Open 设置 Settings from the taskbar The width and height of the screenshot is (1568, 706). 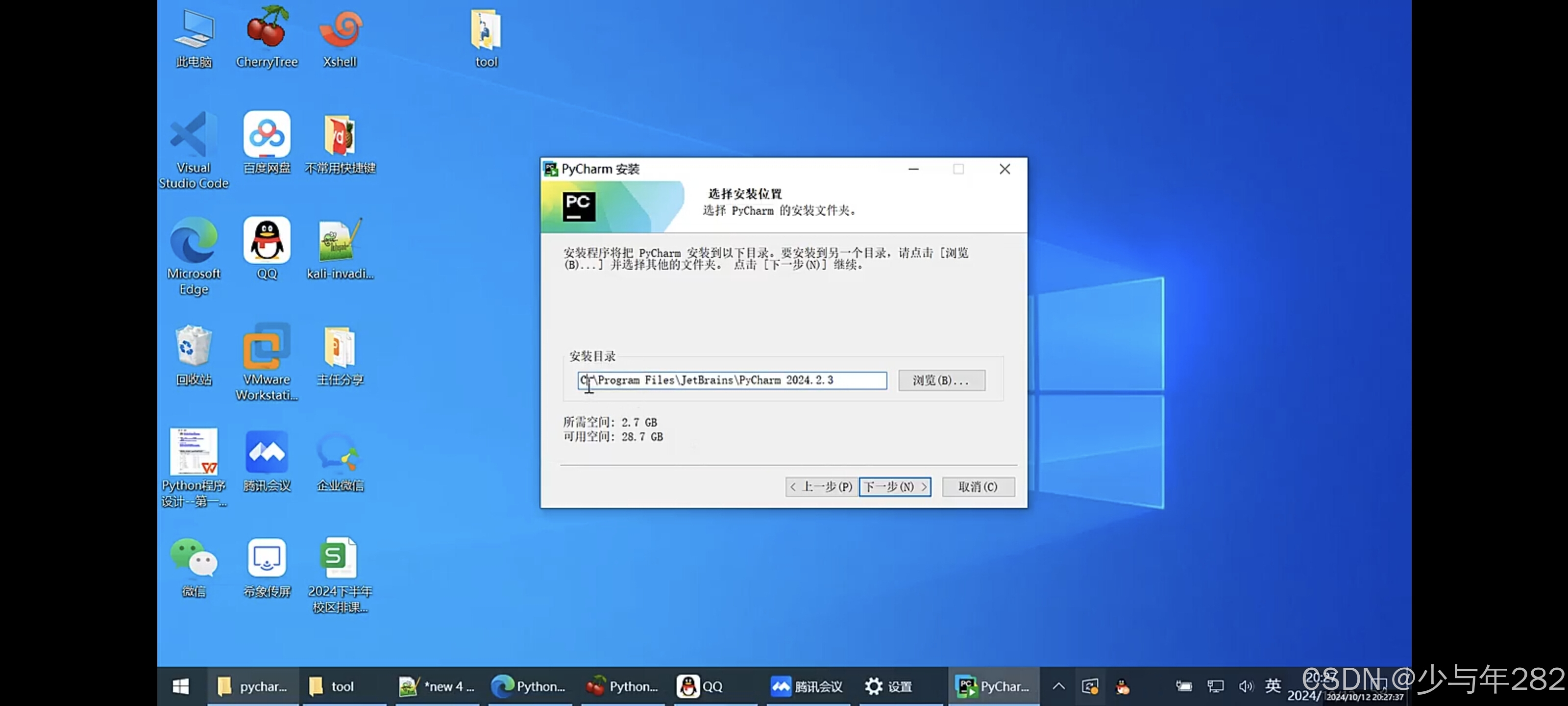tap(889, 686)
